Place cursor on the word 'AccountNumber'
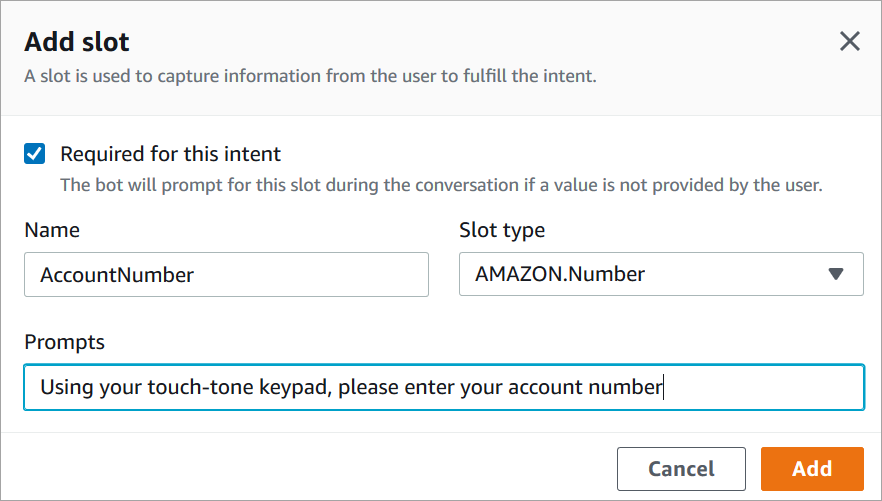882x501 pixels. tap(117, 275)
